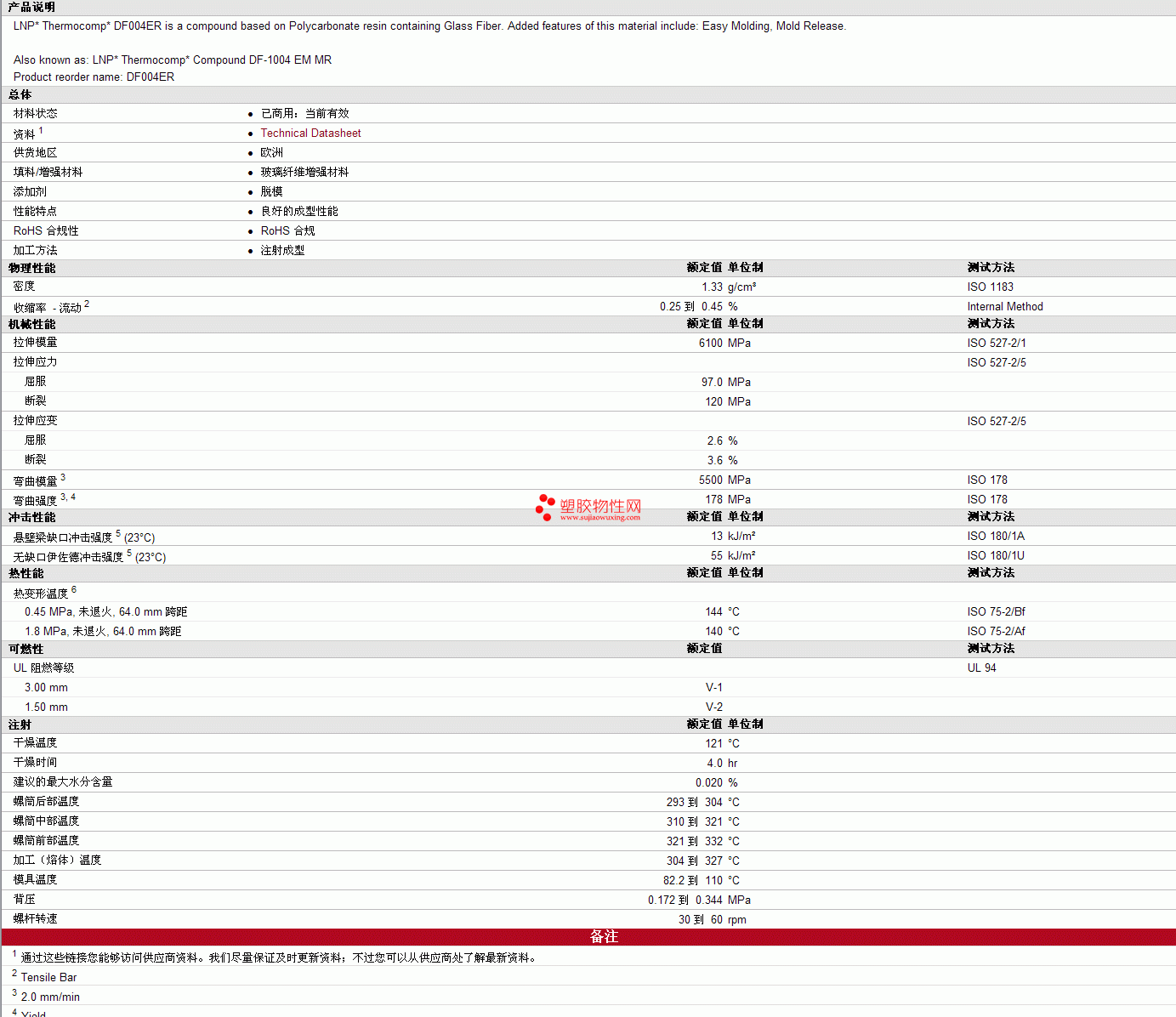
Task: Select the 热变形温度 row label
Action: point(41,594)
